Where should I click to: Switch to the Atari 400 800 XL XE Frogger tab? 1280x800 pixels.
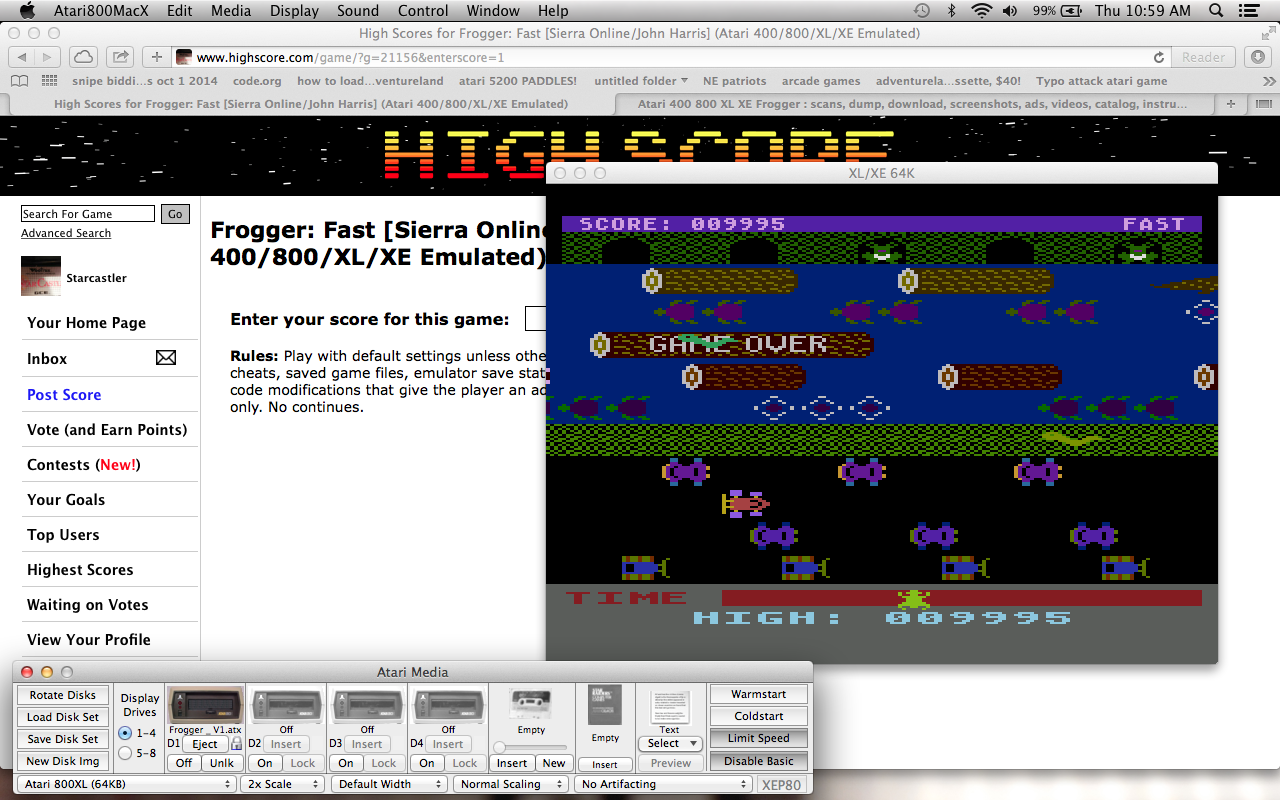click(x=918, y=104)
